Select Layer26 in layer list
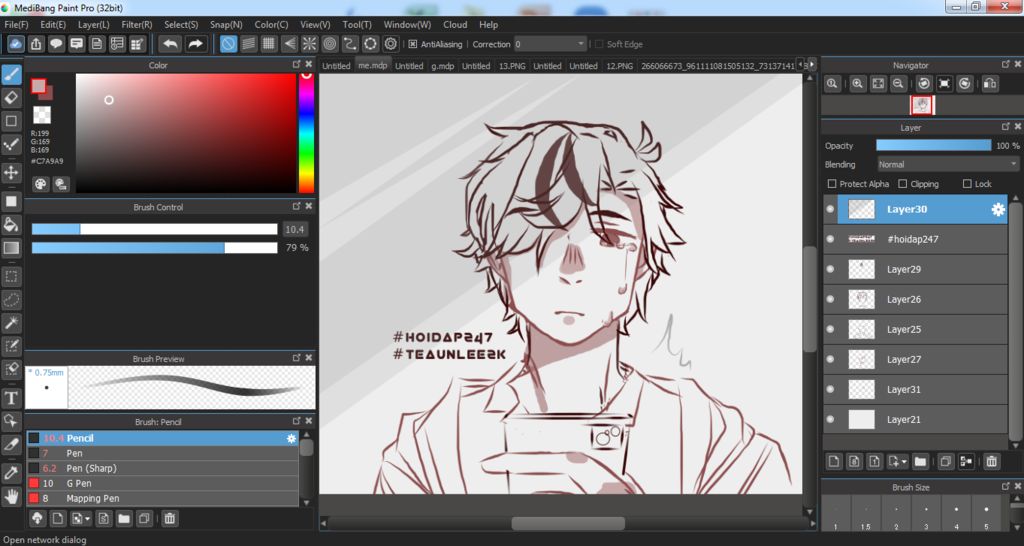1024x546 pixels. (x=915, y=300)
